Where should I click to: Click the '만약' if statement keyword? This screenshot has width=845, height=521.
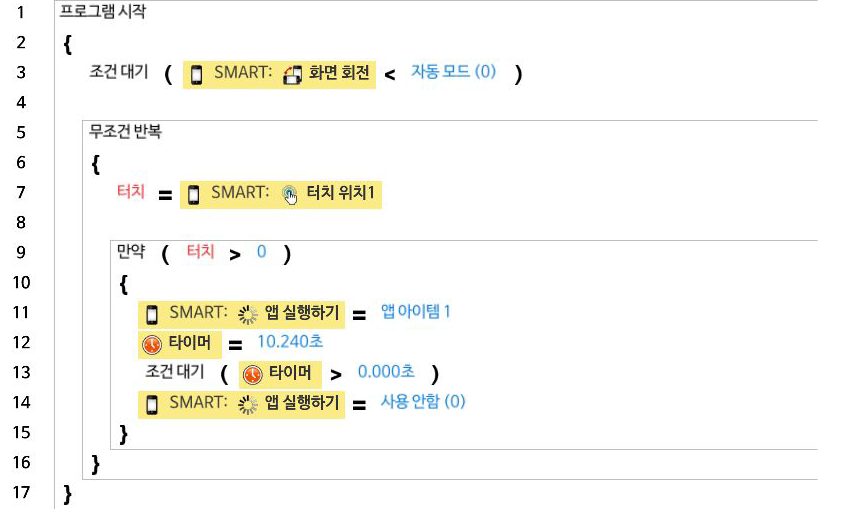[131, 252]
